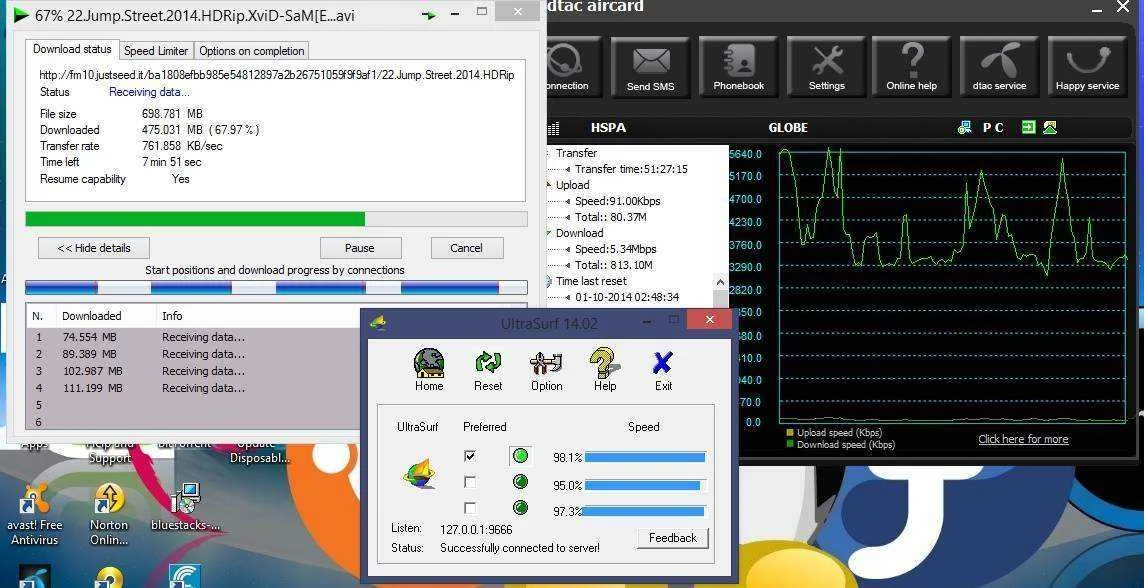Open Norton Online desktop shortcut
1144x588 pixels.
109,515
